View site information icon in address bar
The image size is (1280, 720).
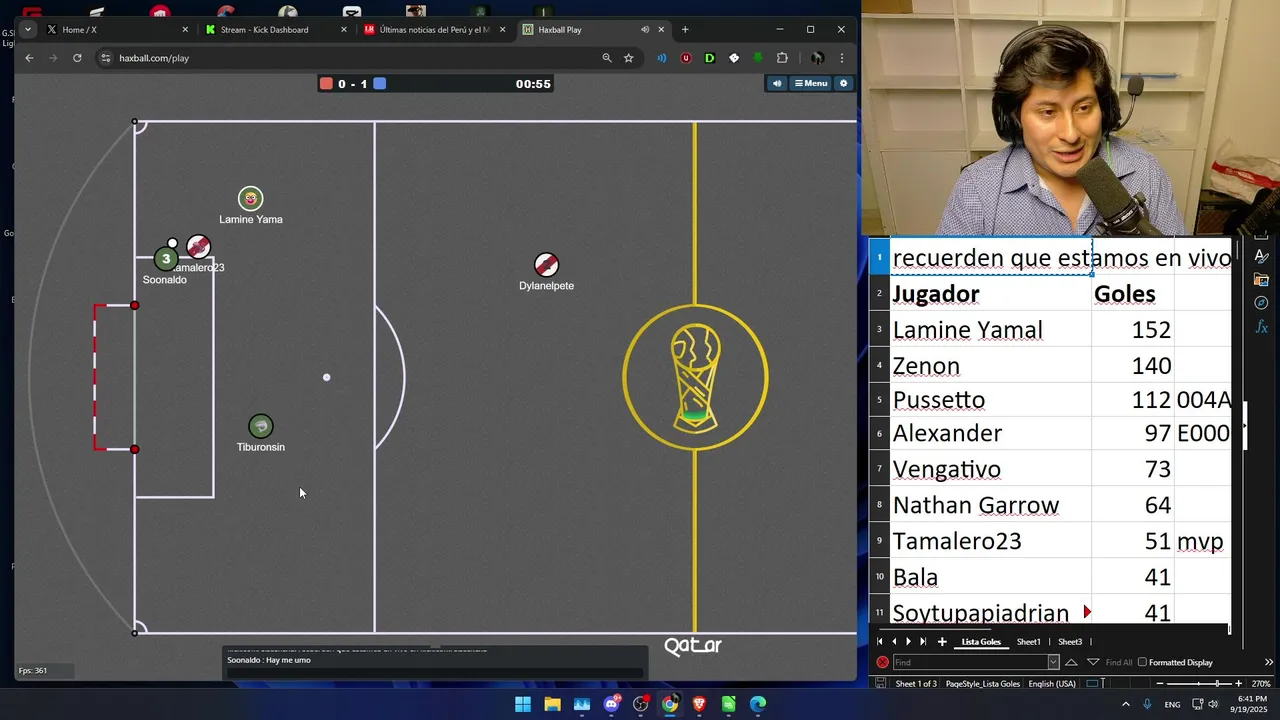106,58
